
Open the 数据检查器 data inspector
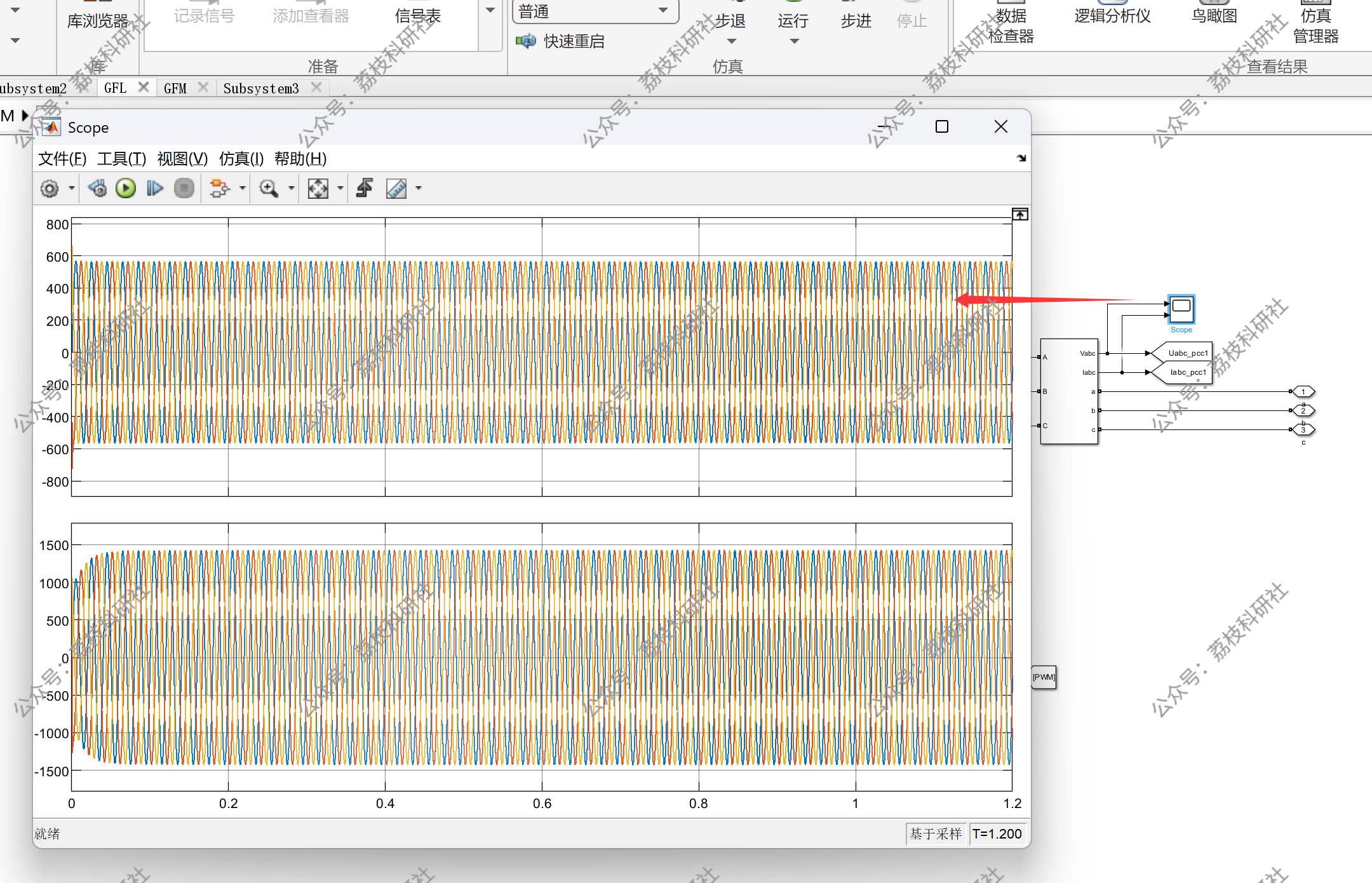click(x=1011, y=23)
